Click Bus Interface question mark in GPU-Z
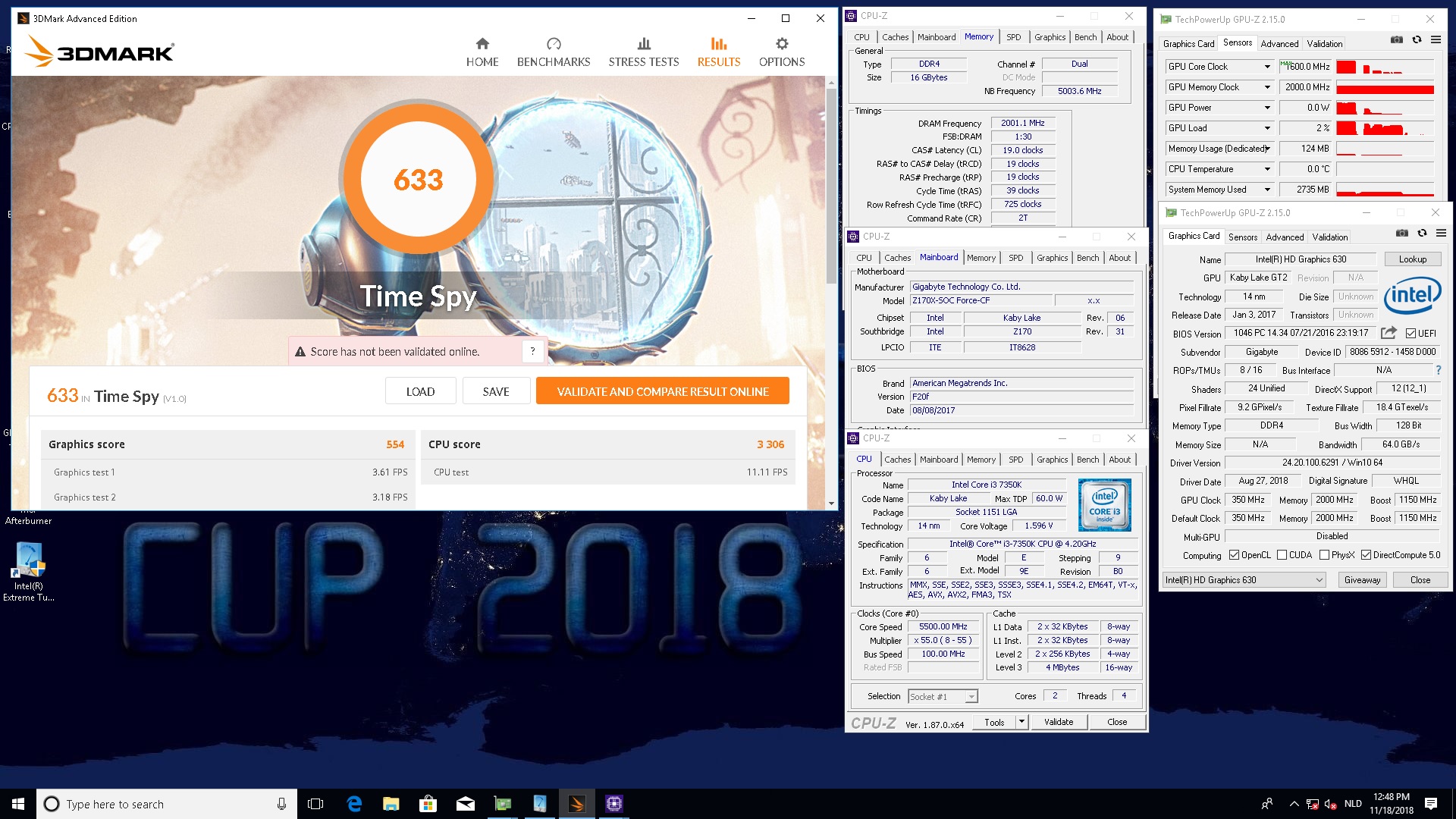 pos(1438,370)
